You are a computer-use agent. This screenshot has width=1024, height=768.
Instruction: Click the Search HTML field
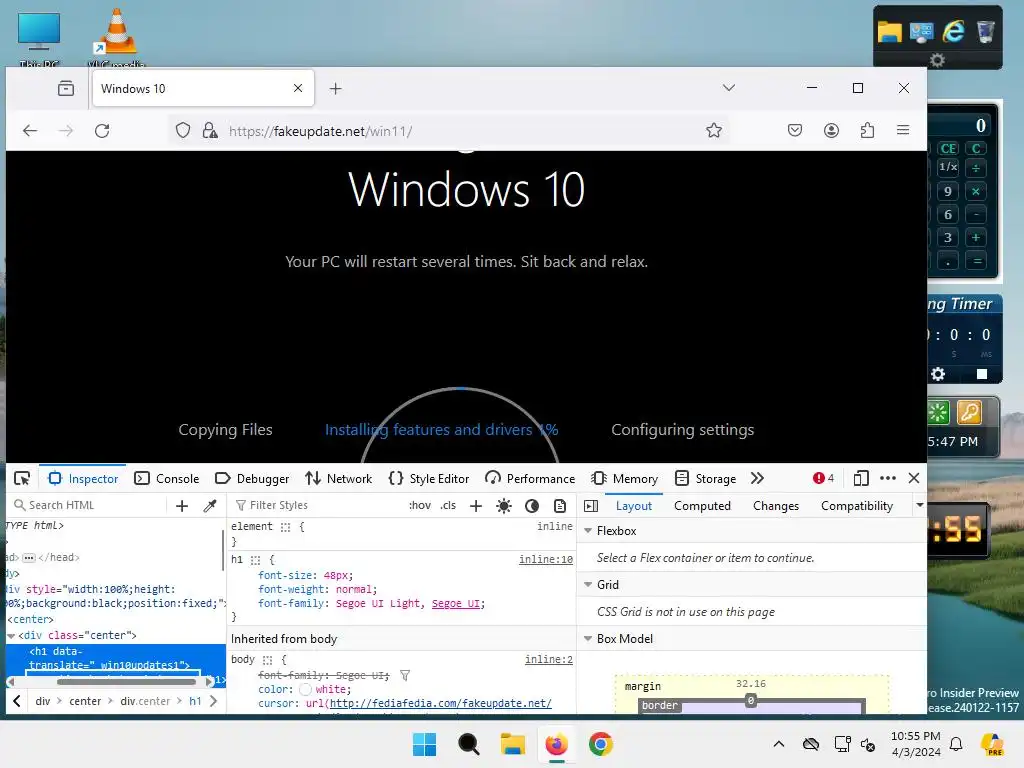pos(88,505)
